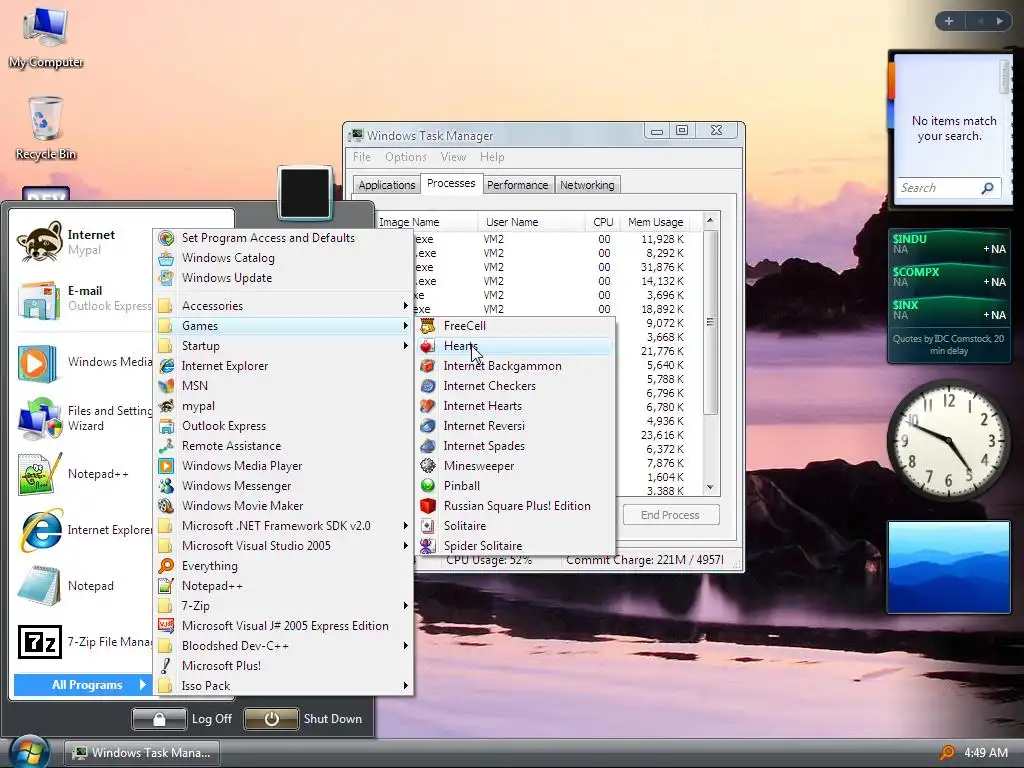1024x768 pixels.
Task: Open FreeCell game icon
Action: pos(428,325)
